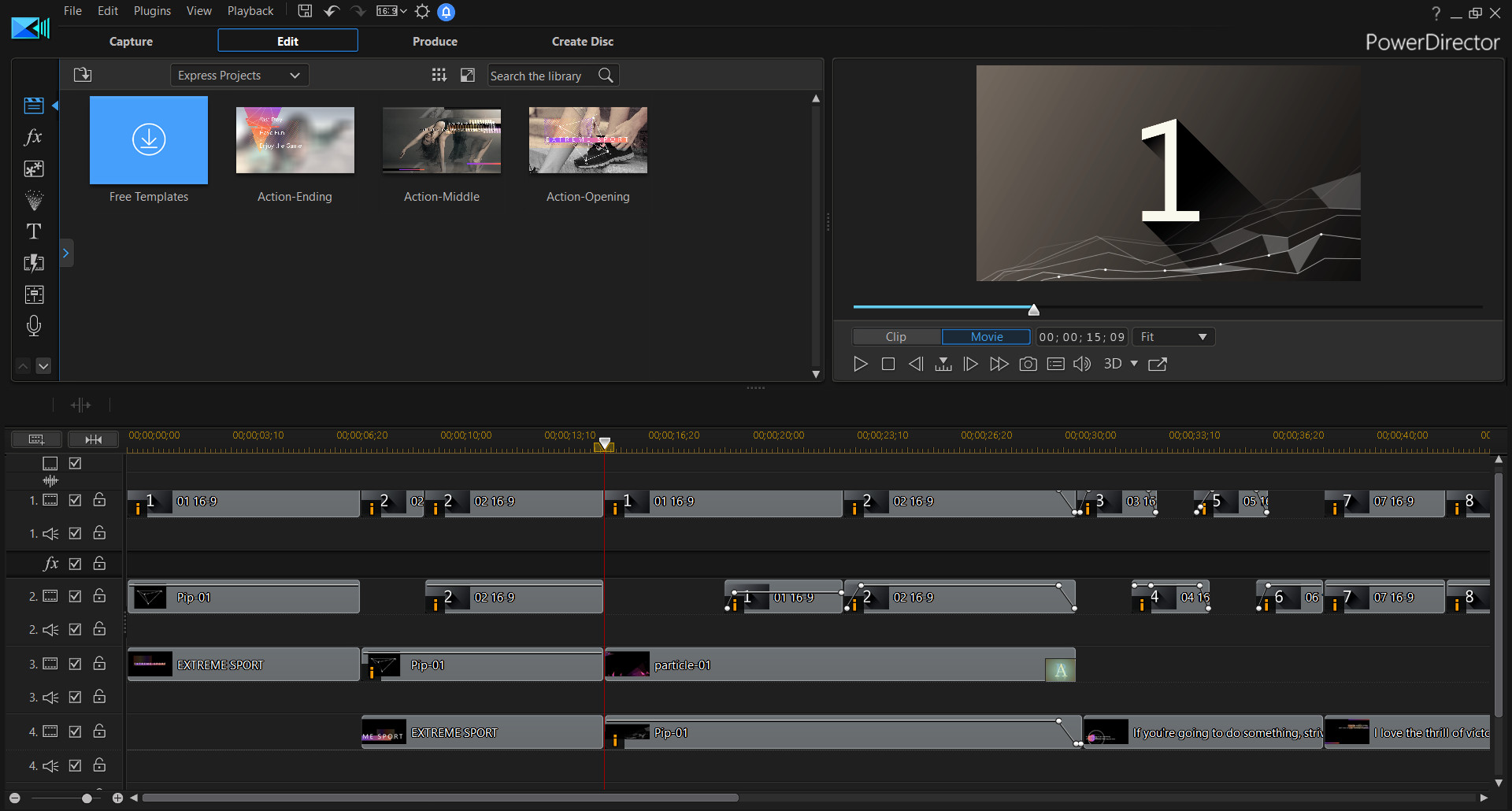Disable video track 1 checkbox
Screen dimensions: 1512x811
point(75,501)
